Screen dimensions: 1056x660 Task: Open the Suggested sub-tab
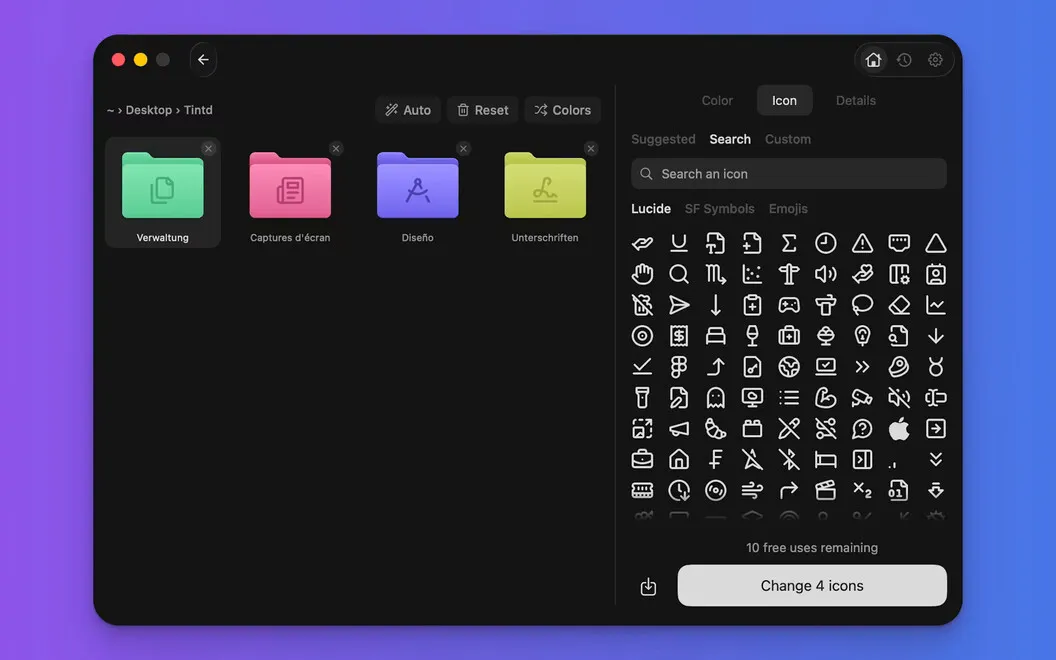[663, 139]
